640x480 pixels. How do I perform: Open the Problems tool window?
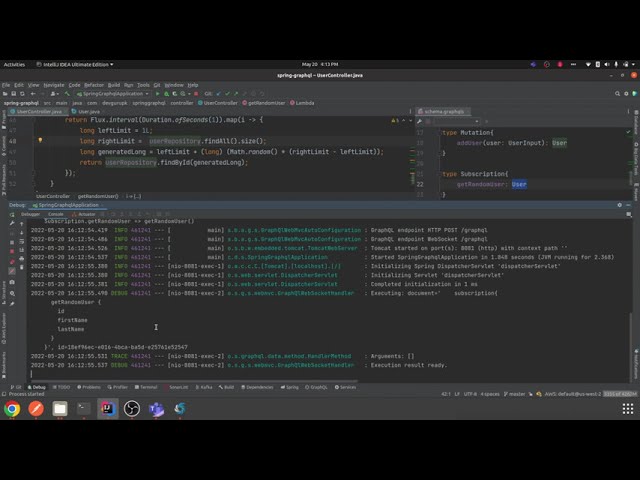[x=89, y=387]
